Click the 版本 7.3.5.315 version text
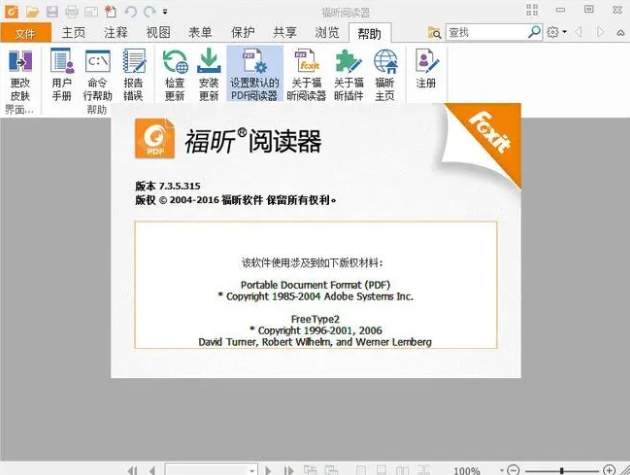 coord(168,186)
